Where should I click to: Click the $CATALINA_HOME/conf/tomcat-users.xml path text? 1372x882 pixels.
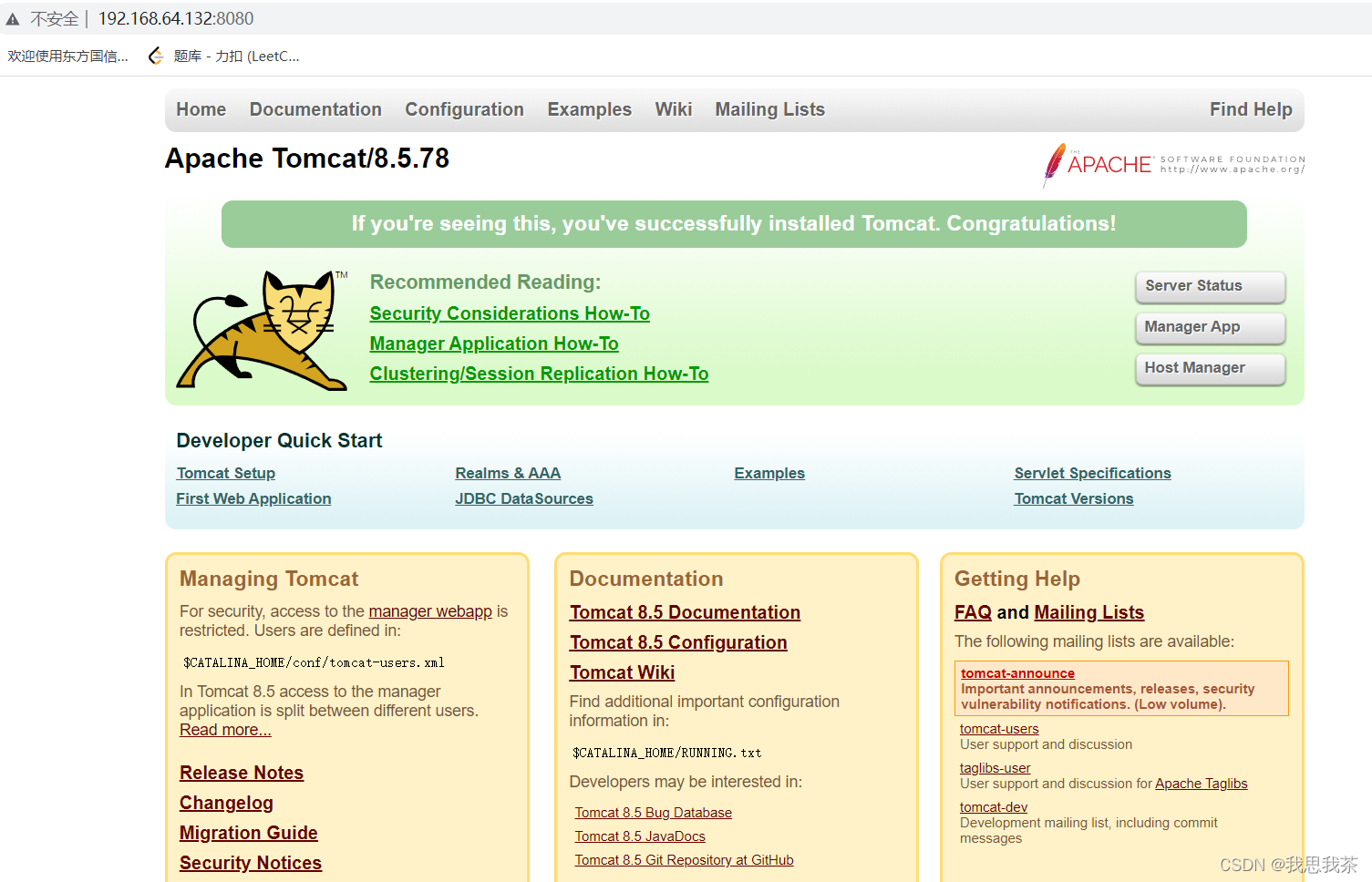[x=314, y=662]
